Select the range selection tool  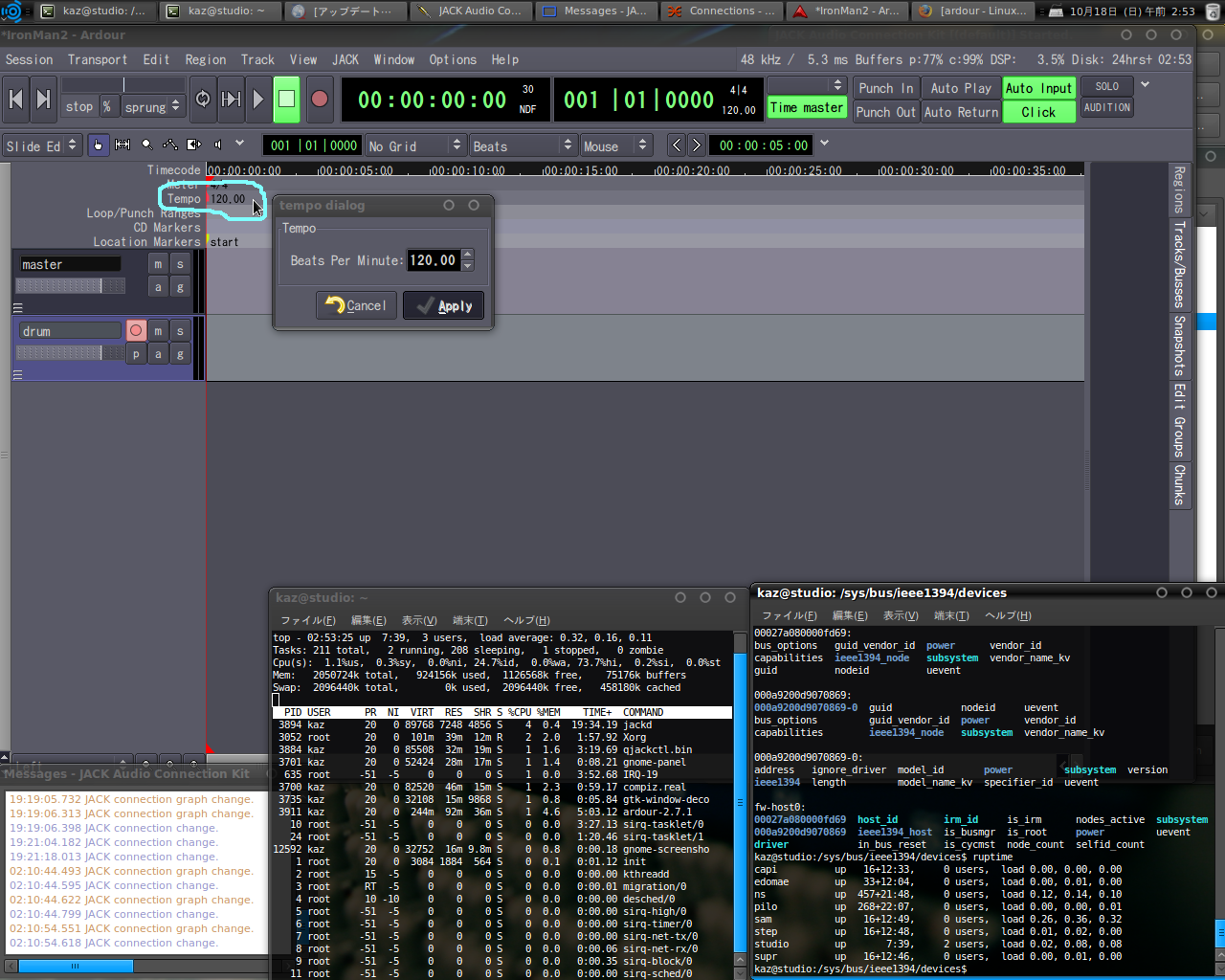tap(122, 145)
